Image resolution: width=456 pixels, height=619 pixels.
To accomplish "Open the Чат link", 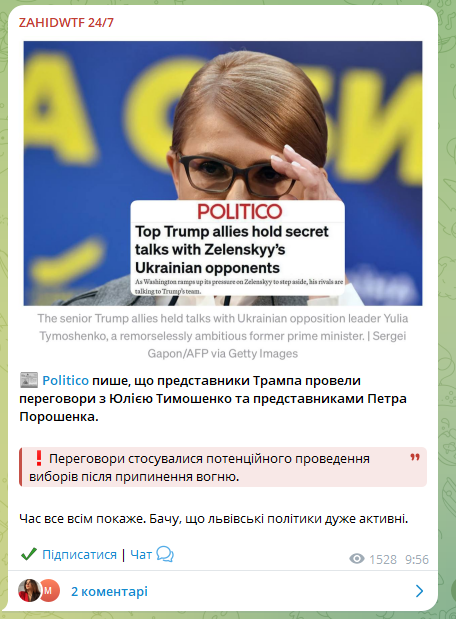I will pos(141,555).
